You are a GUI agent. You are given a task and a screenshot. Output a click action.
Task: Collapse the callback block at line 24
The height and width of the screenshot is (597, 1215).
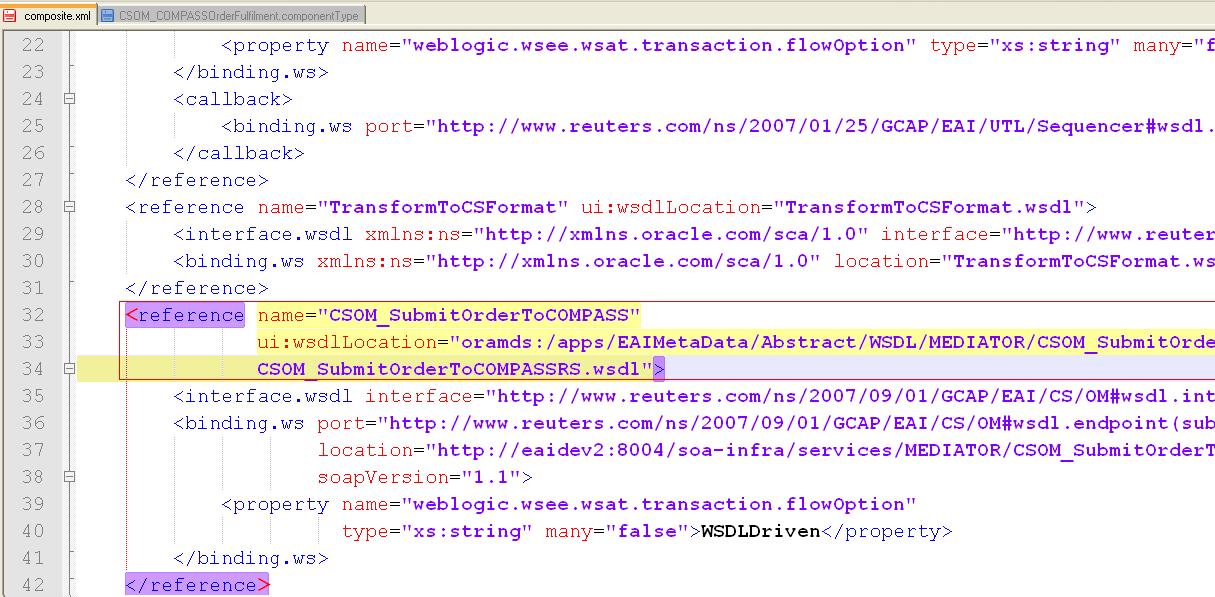[69, 99]
